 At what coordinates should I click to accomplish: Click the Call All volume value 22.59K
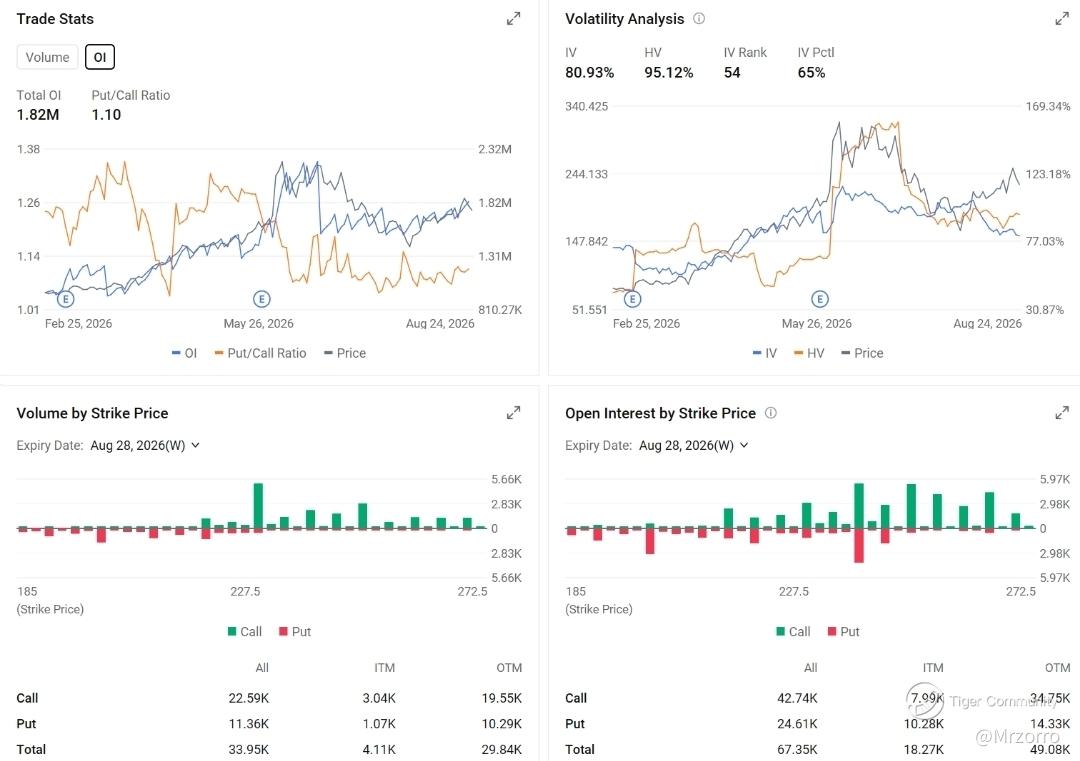(249, 698)
